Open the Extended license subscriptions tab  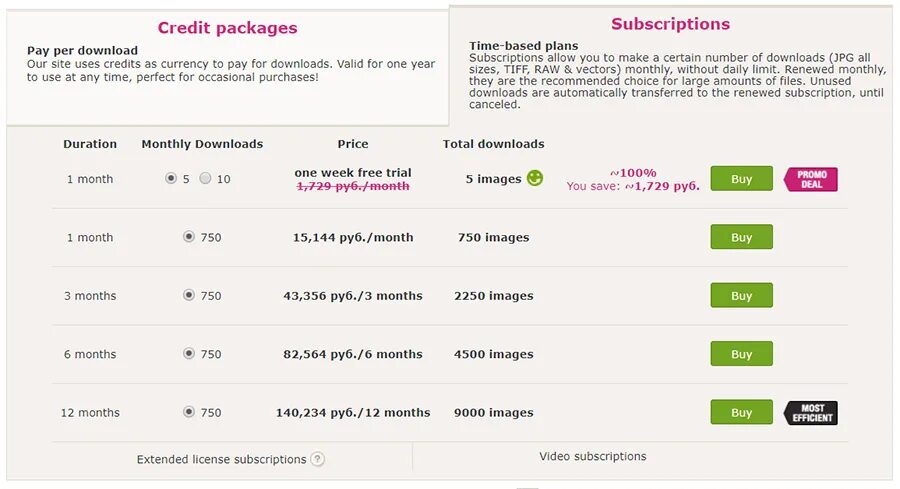click(x=221, y=459)
